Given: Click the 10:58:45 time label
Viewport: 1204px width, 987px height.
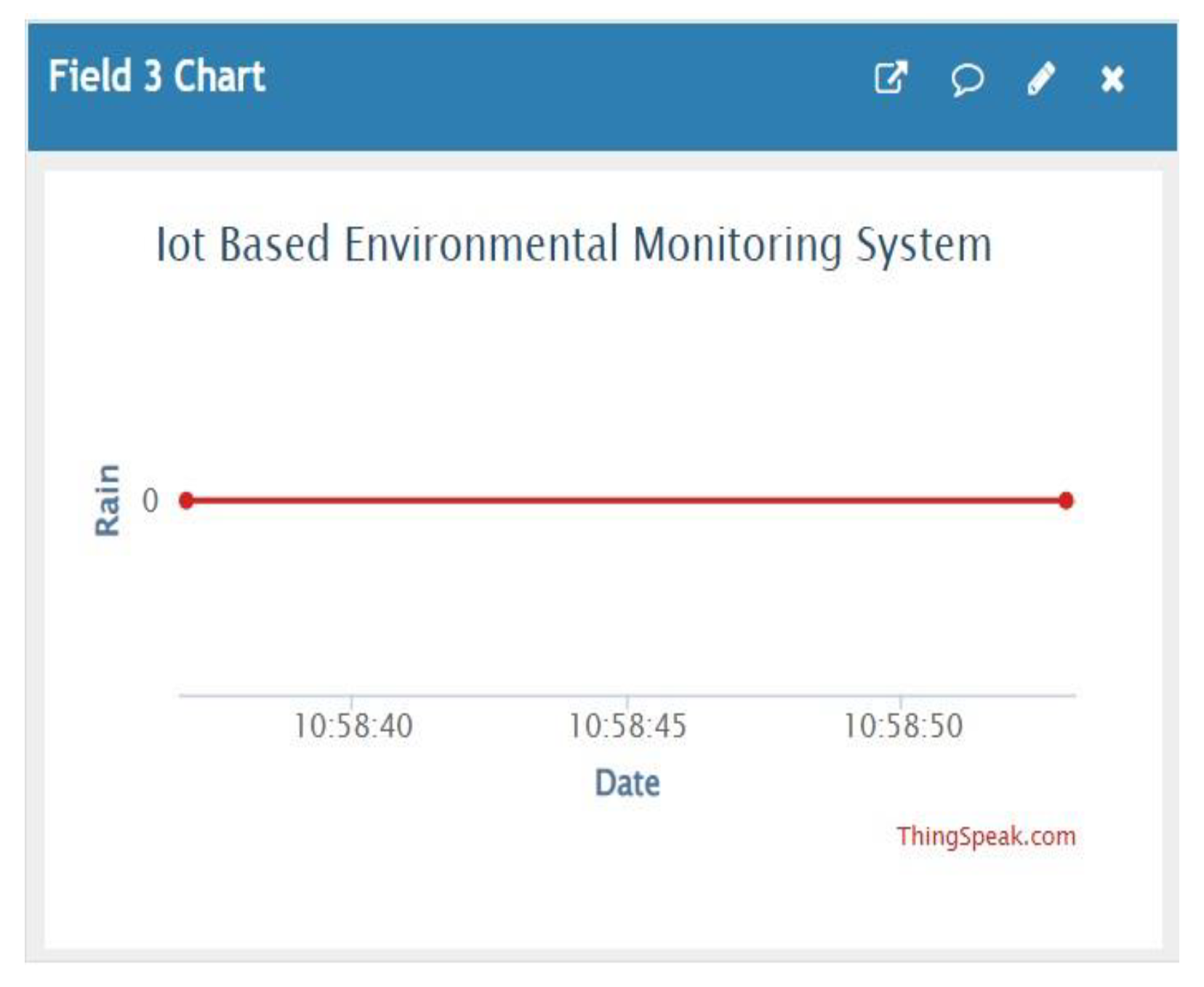Looking at the screenshot, I should pos(627,726).
